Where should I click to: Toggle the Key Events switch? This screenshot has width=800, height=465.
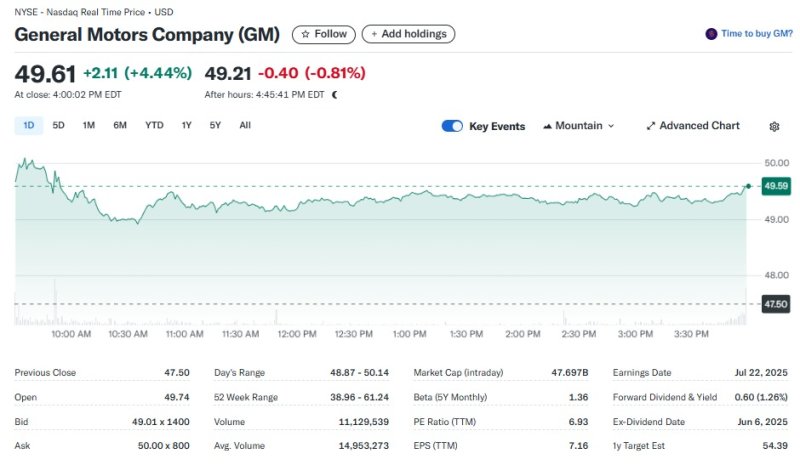(x=452, y=126)
